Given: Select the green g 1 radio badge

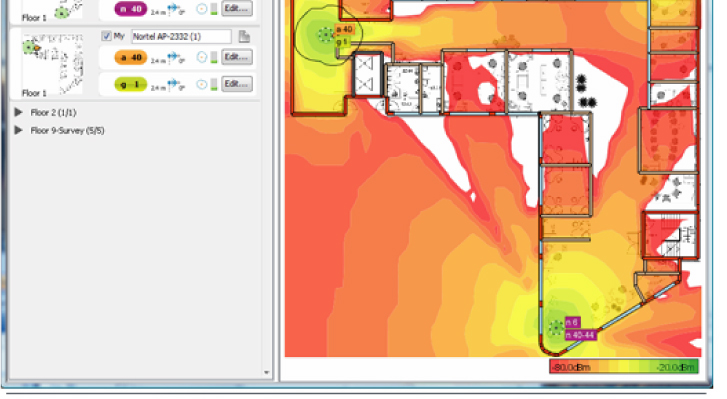Looking at the screenshot, I should 130,84.
